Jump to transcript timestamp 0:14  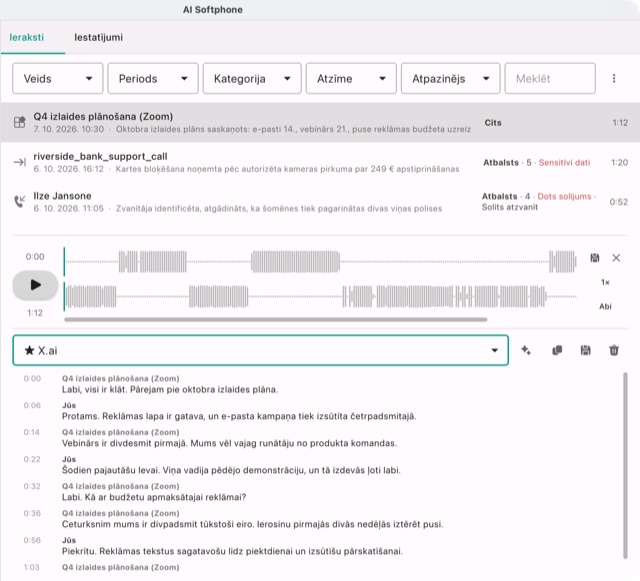(31, 432)
